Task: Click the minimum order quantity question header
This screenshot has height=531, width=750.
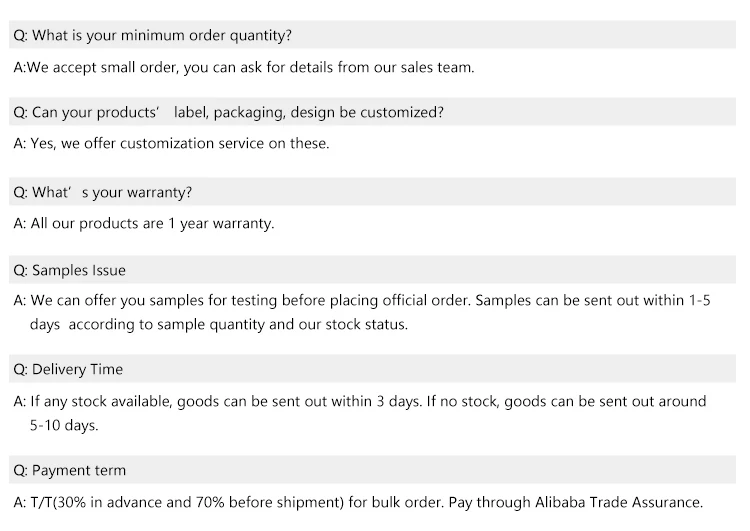Action: point(152,36)
